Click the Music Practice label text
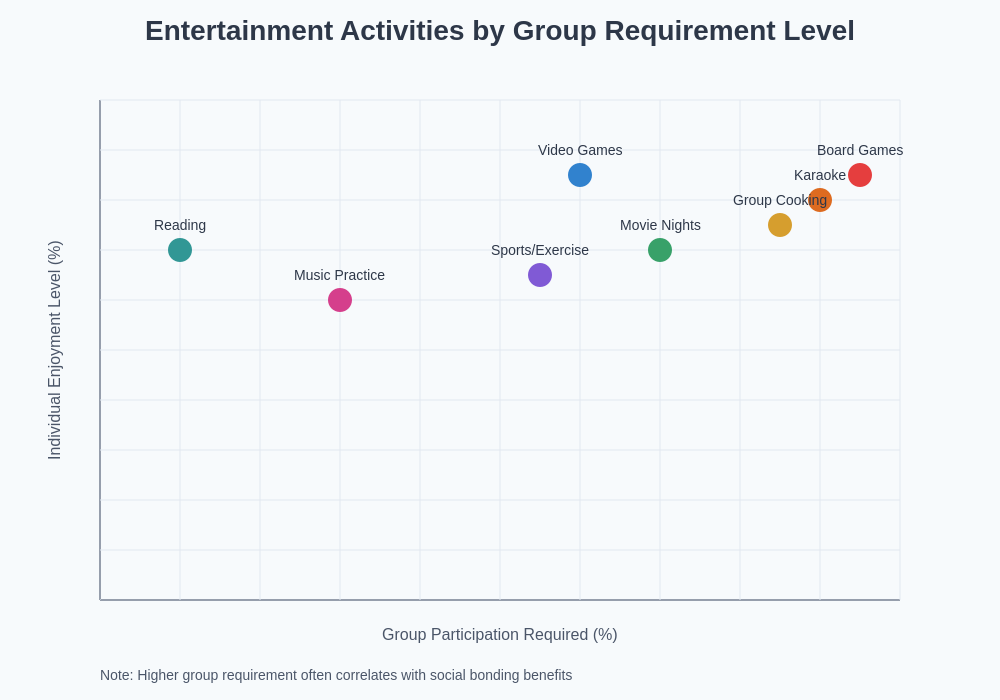1000x700 pixels. tap(339, 275)
